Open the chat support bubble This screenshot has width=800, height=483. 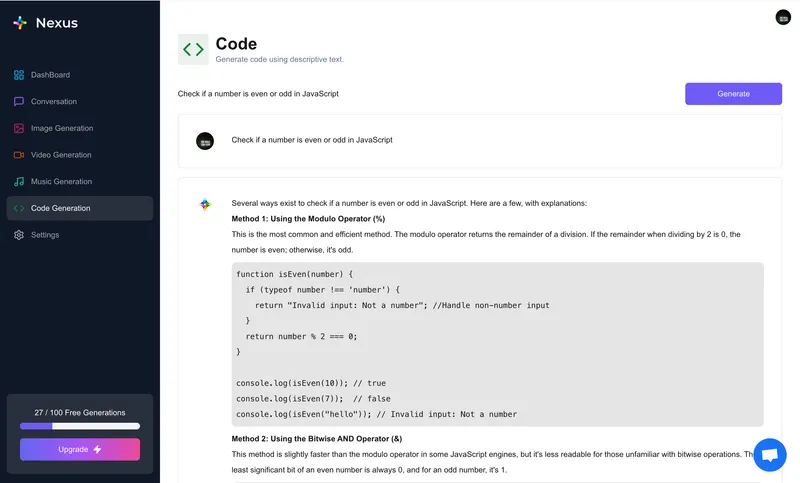coord(769,454)
